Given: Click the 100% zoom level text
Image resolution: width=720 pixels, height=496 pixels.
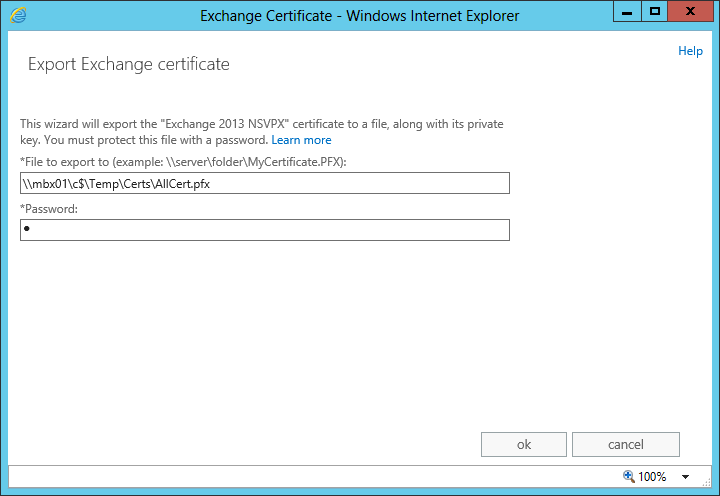Looking at the screenshot, I should 652,477.
